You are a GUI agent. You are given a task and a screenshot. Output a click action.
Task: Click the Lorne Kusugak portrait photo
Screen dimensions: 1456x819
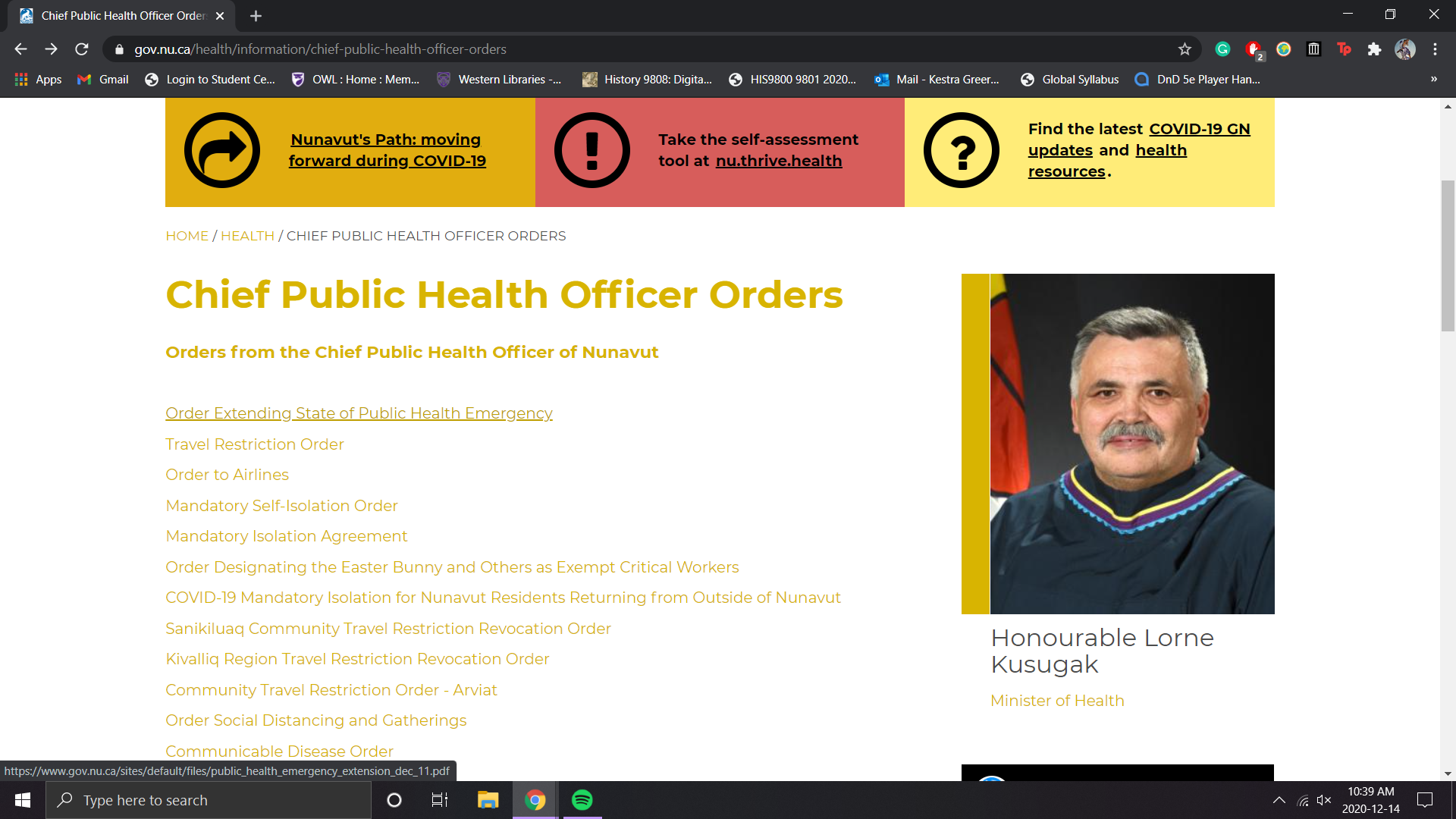pos(1131,444)
